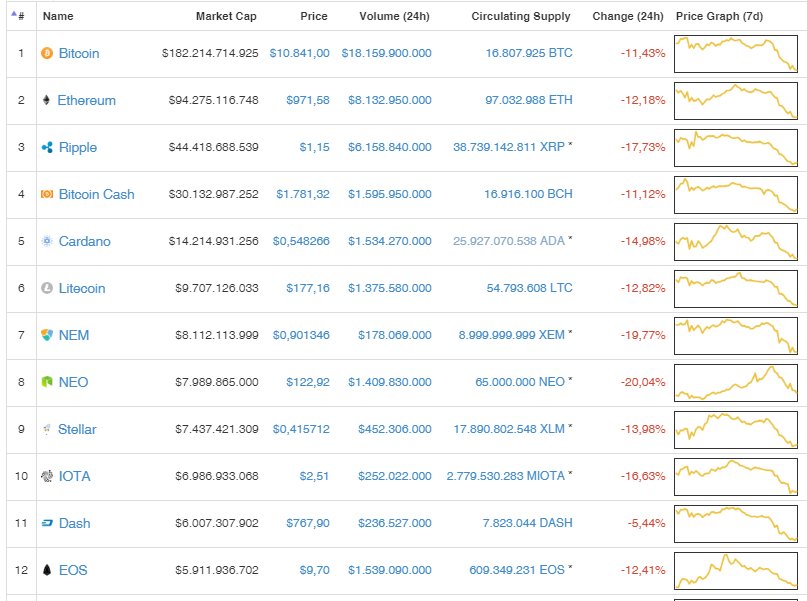Open the Cardano name link
This screenshot has width=807, height=601.
pos(84,241)
